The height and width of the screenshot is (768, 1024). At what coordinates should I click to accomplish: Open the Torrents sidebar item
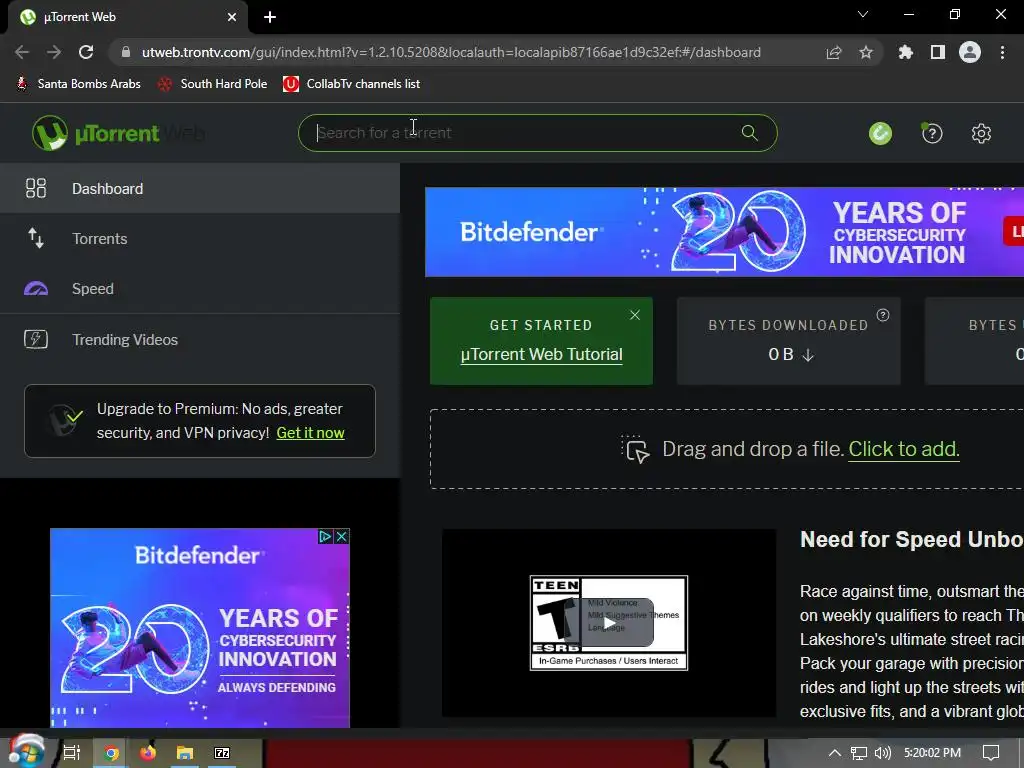pos(200,238)
